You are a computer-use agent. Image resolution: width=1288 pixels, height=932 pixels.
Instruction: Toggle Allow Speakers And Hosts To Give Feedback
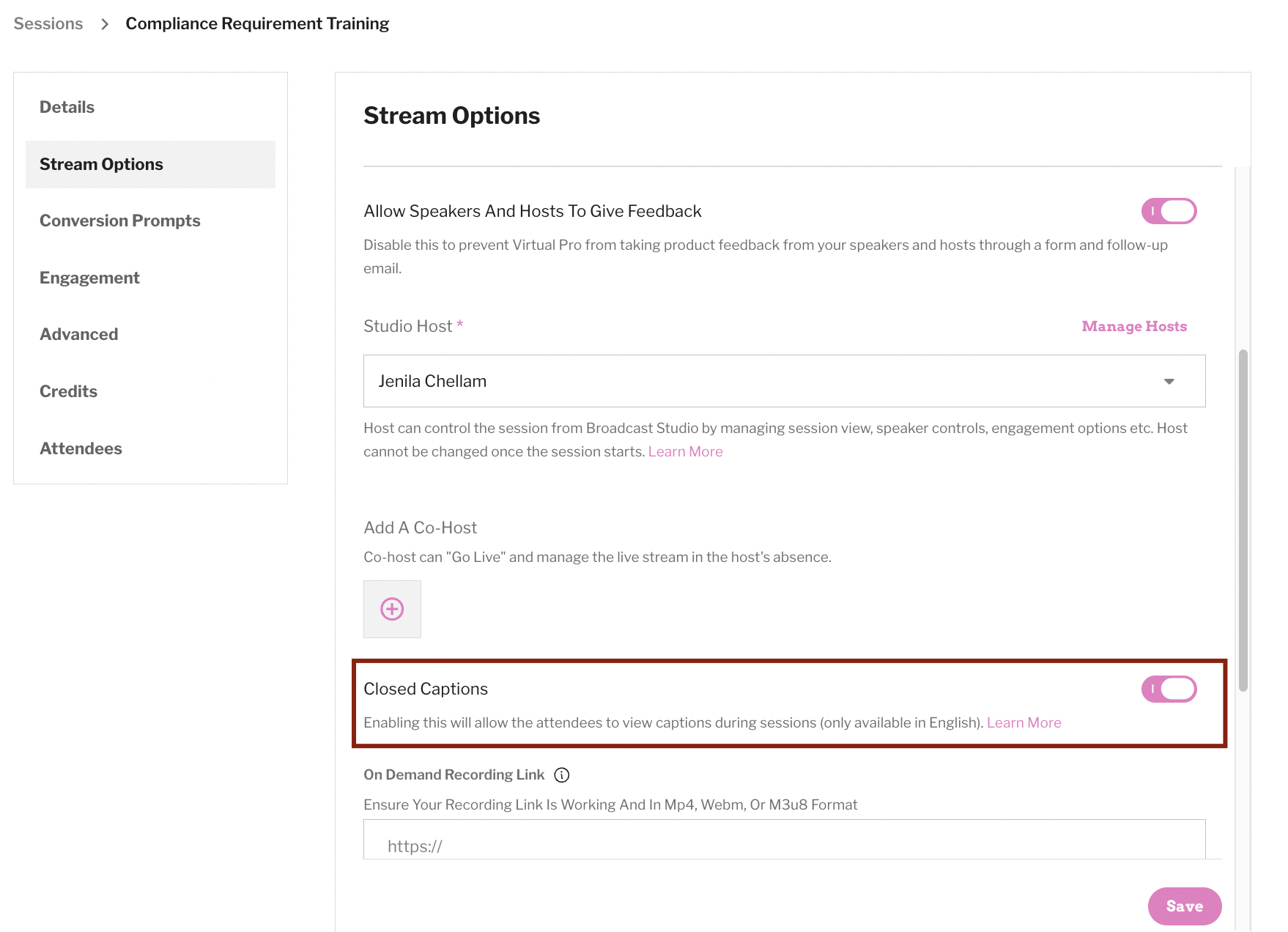pos(1169,211)
